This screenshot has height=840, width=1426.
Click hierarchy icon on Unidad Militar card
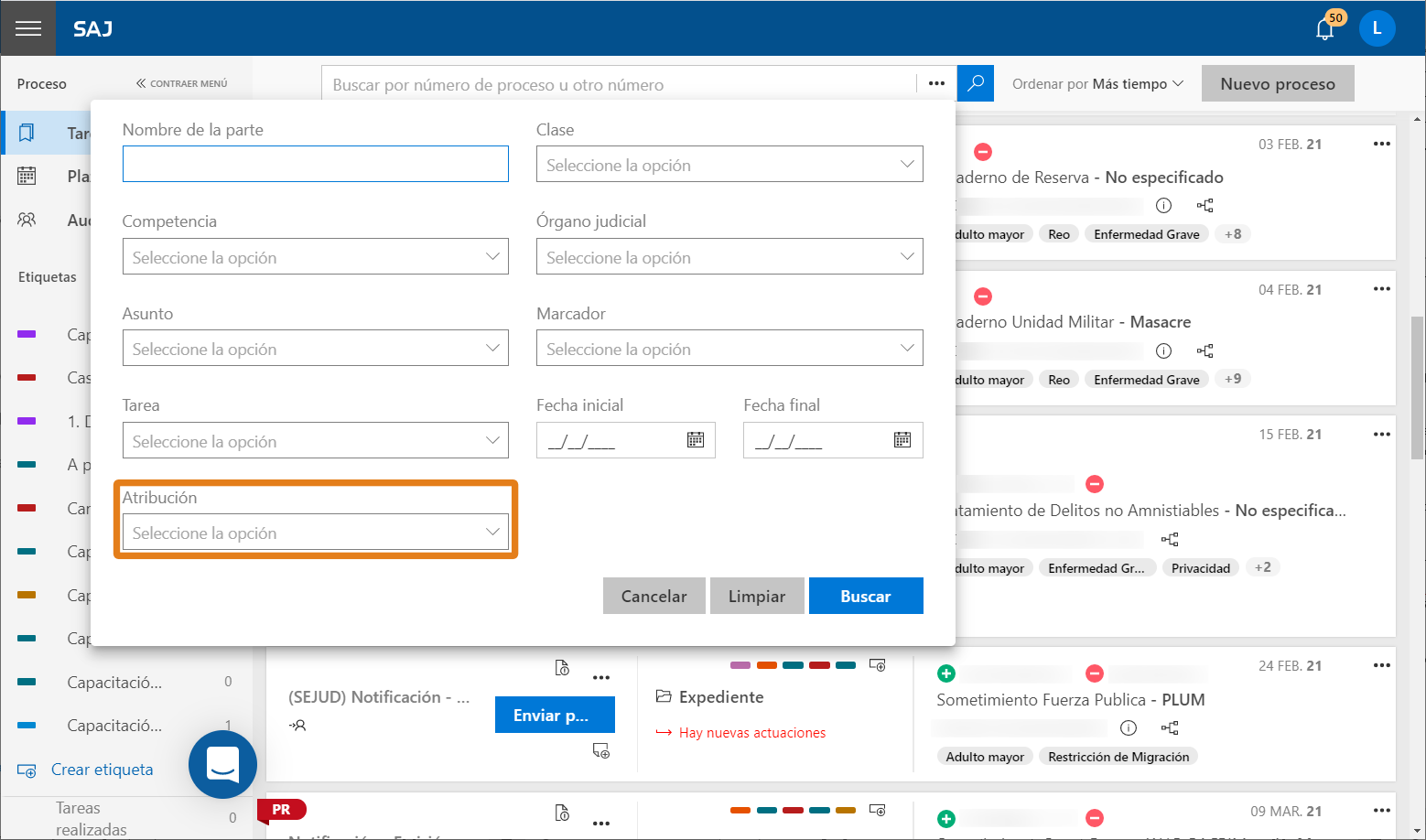pyautogui.click(x=1205, y=350)
